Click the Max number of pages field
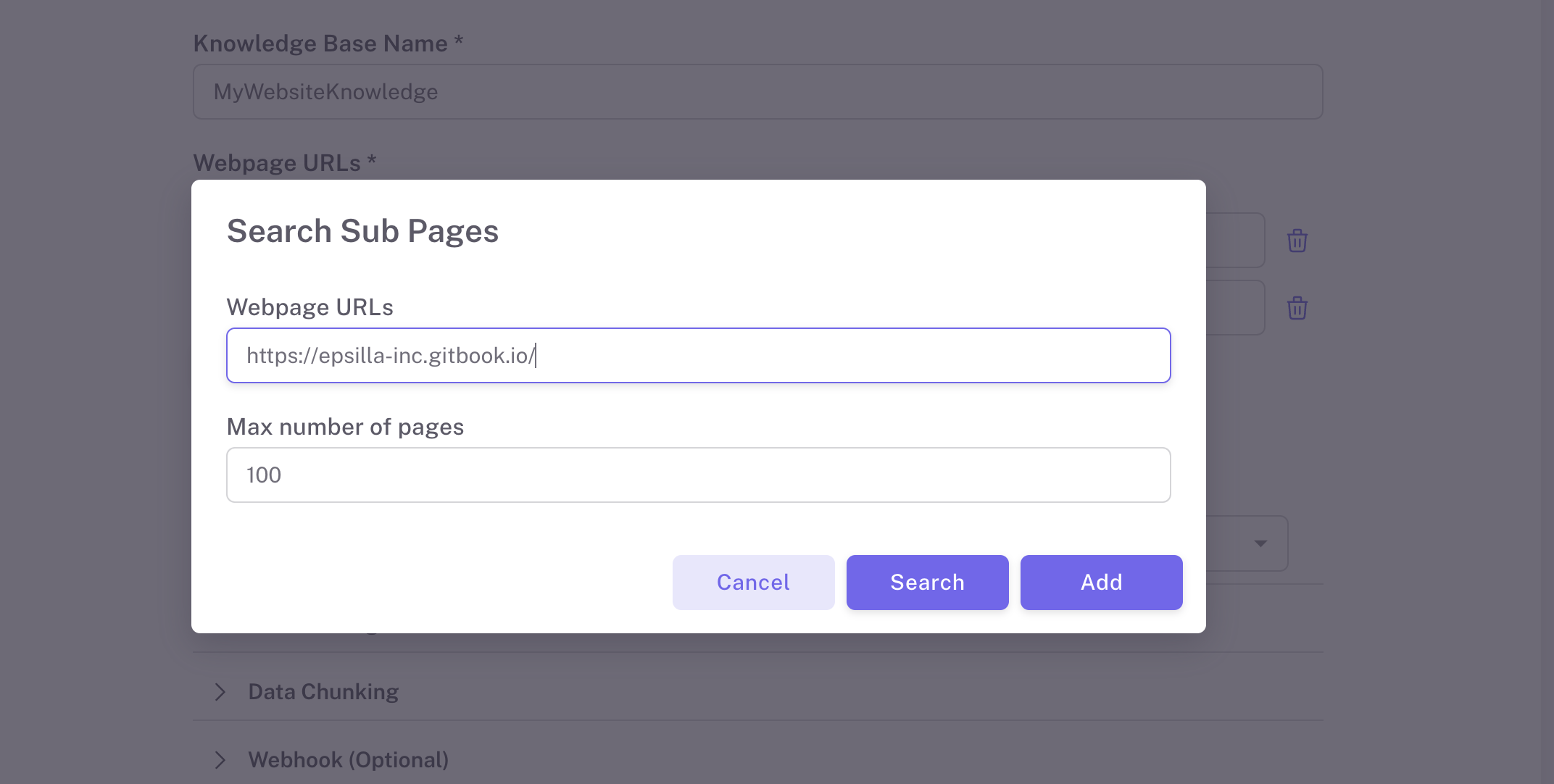This screenshot has height=784, width=1554. [x=698, y=475]
